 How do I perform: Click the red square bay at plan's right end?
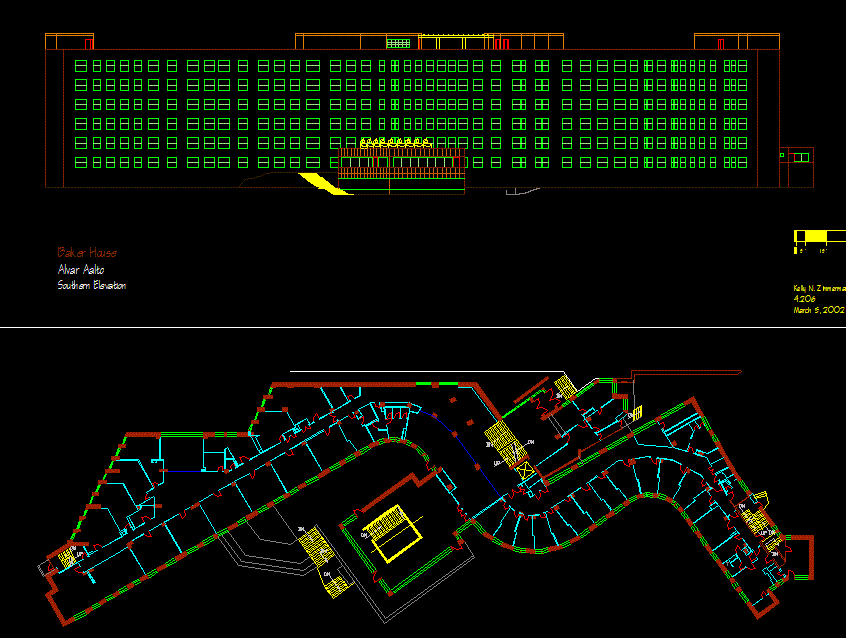coord(801,558)
